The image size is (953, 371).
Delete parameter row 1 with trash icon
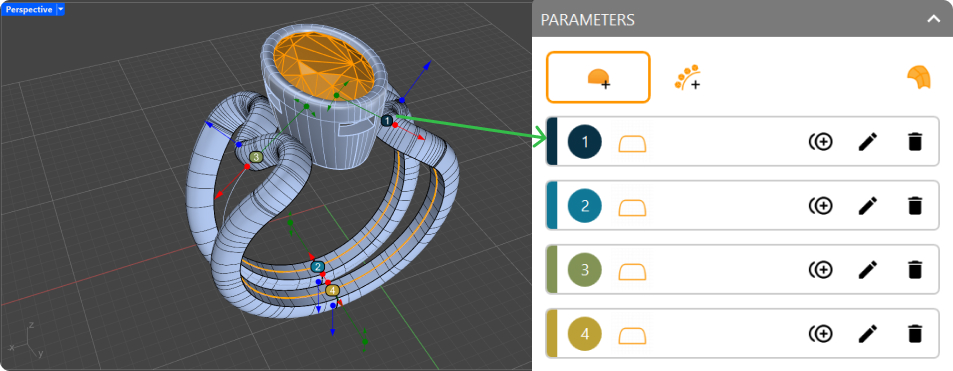tap(914, 142)
